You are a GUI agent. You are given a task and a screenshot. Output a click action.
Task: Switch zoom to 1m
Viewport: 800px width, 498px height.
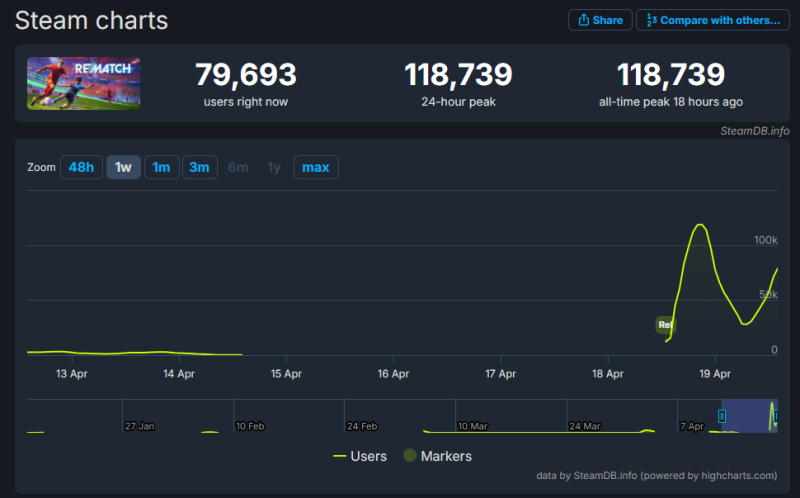coord(161,167)
